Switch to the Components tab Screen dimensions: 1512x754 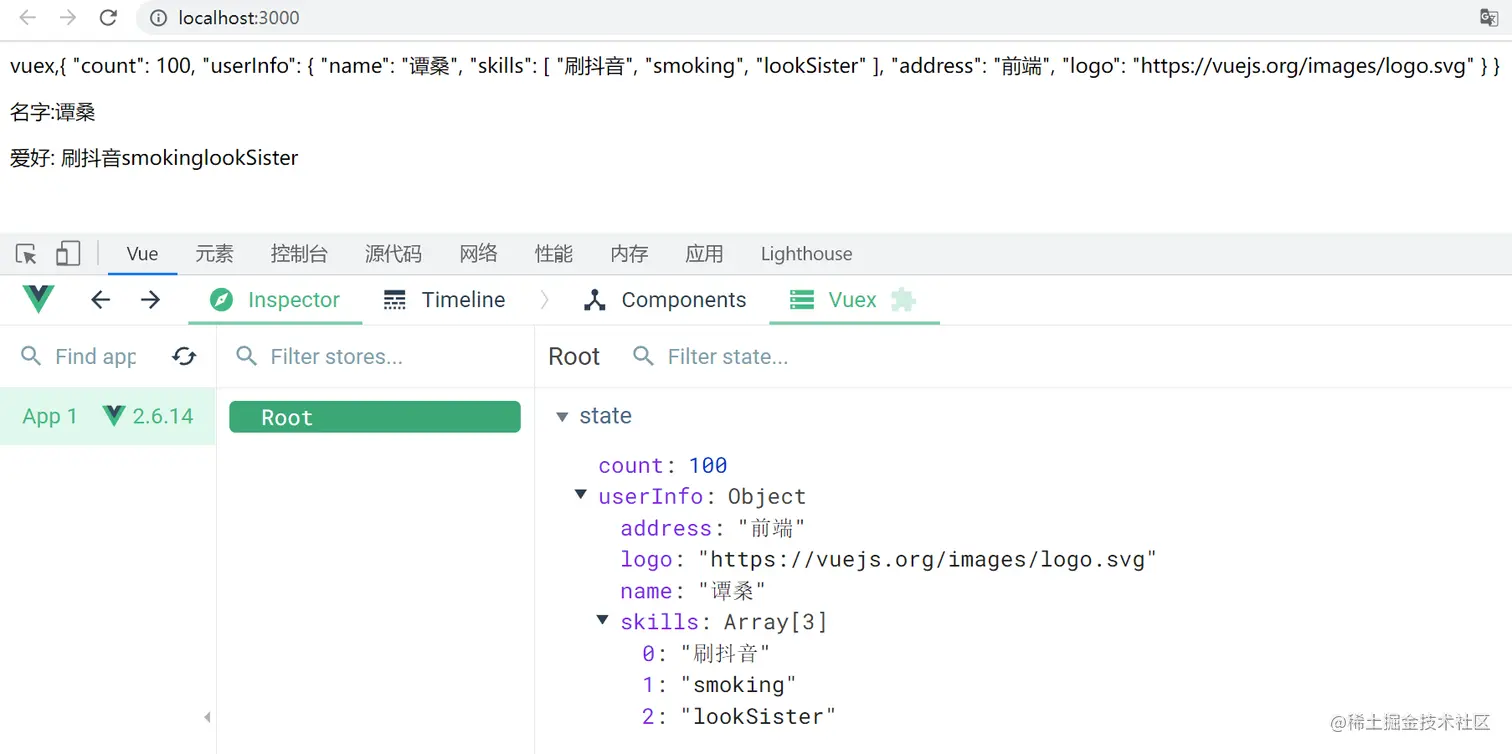tap(665, 300)
